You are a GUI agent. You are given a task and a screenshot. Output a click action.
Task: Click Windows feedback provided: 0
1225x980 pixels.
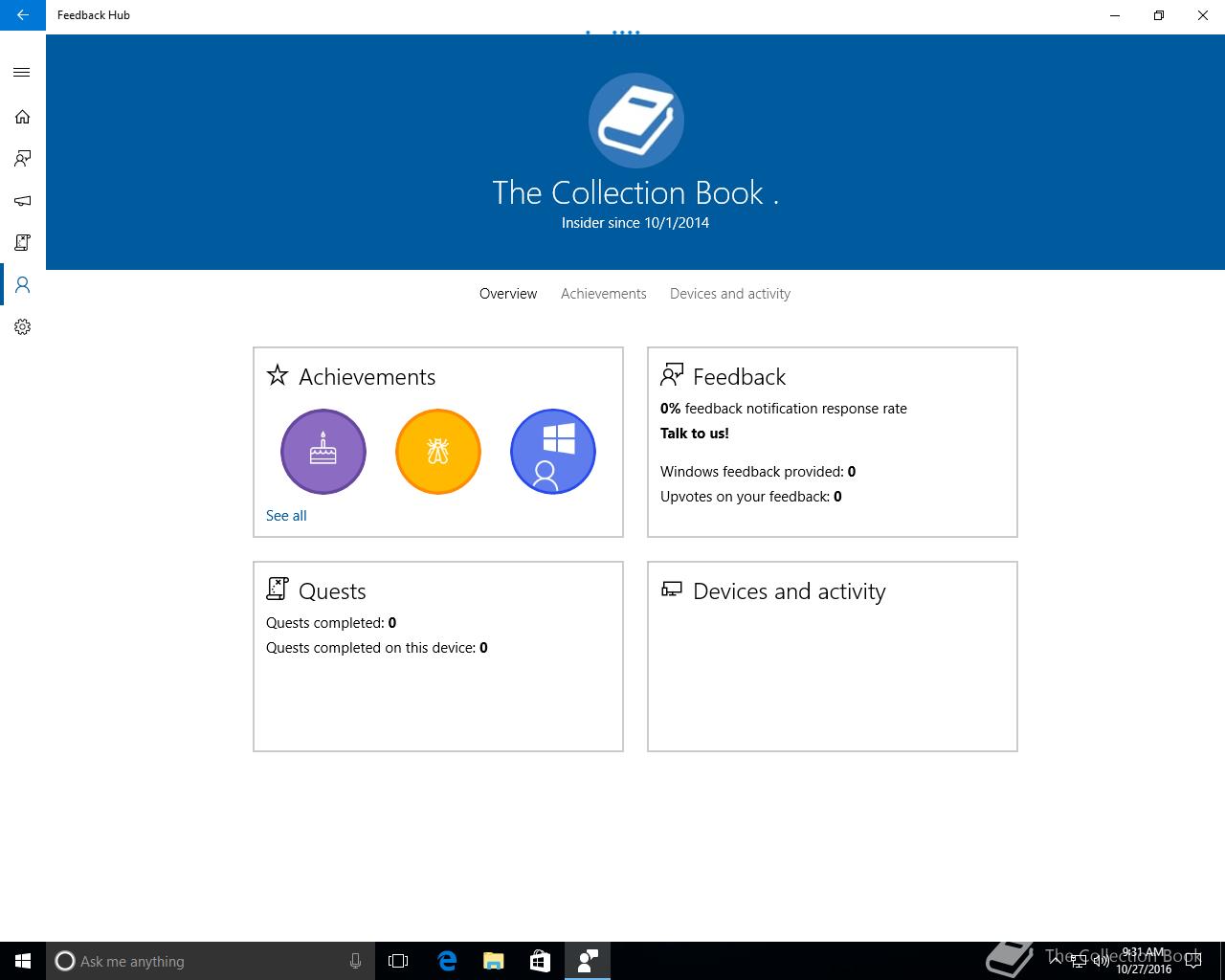tap(758, 472)
